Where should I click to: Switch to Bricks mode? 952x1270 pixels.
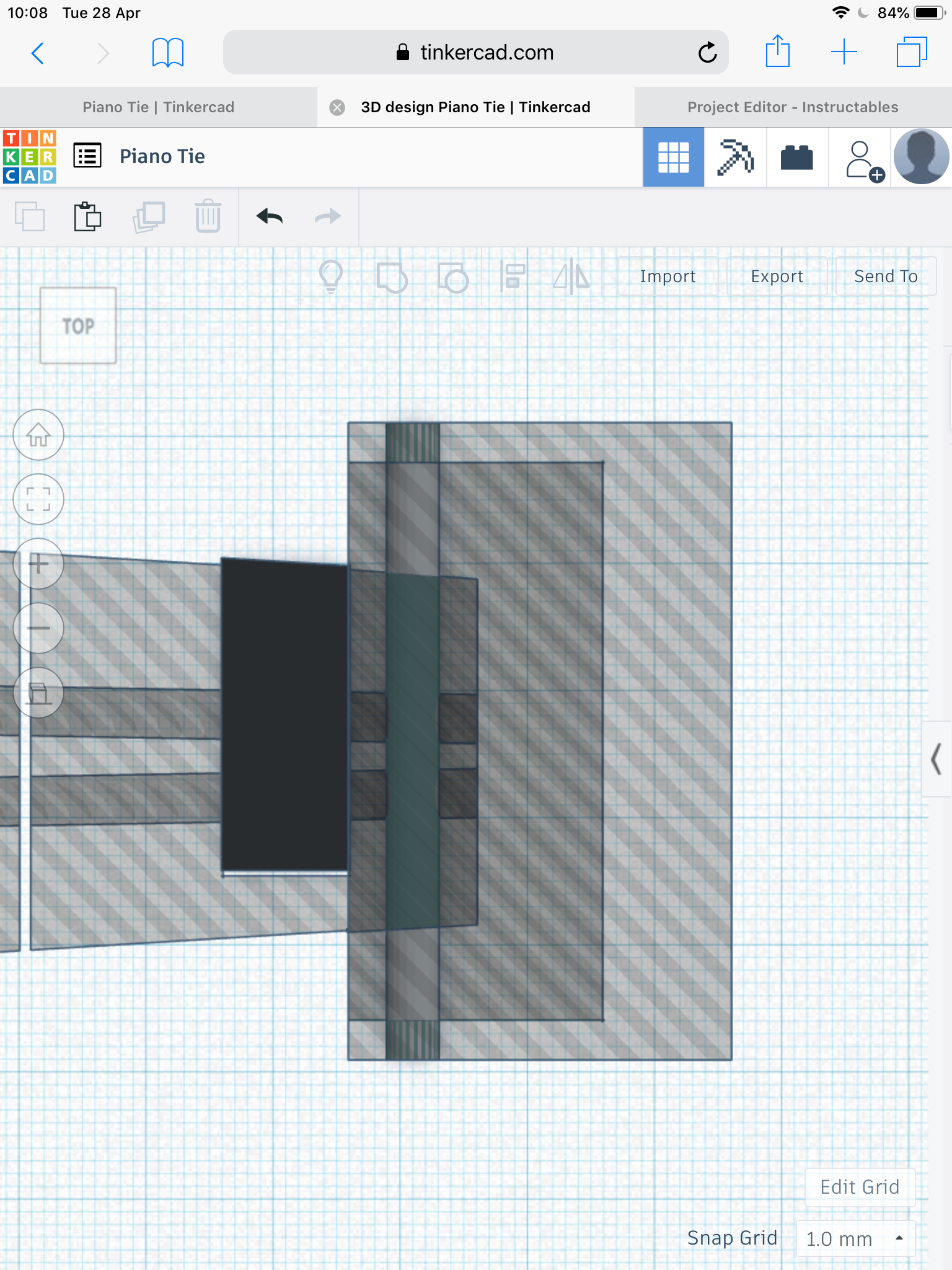[x=797, y=157]
